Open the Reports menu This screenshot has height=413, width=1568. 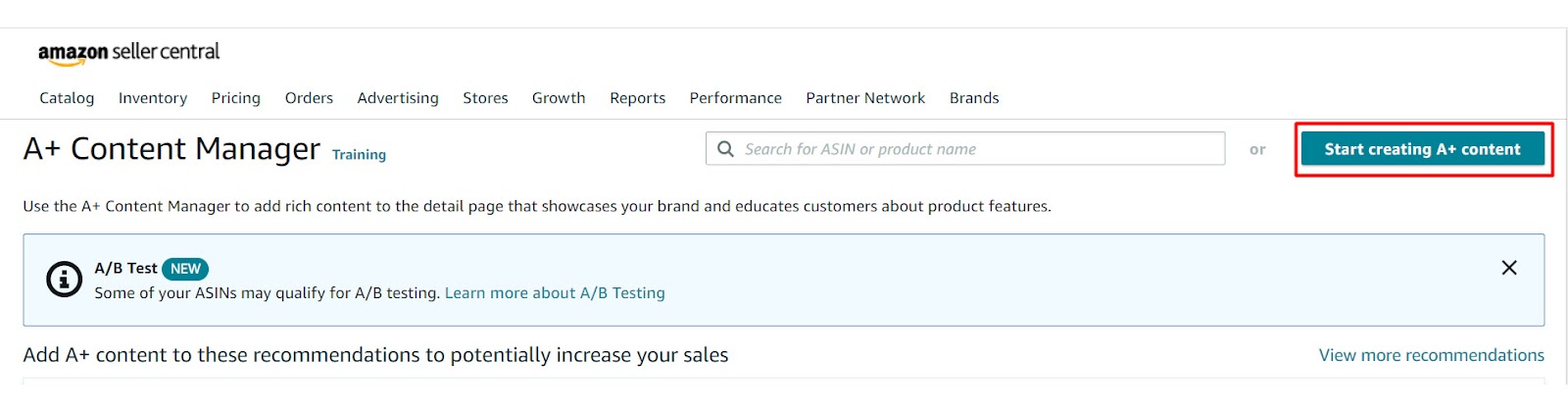(637, 98)
